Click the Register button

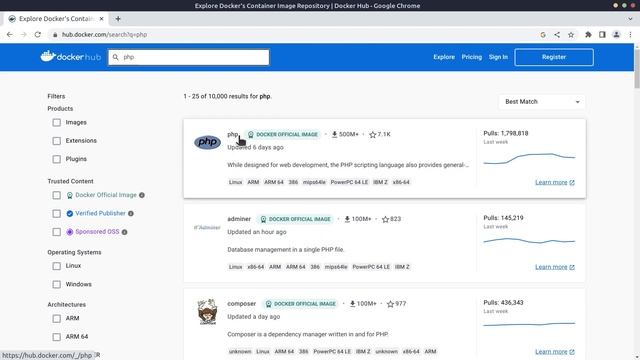point(554,57)
